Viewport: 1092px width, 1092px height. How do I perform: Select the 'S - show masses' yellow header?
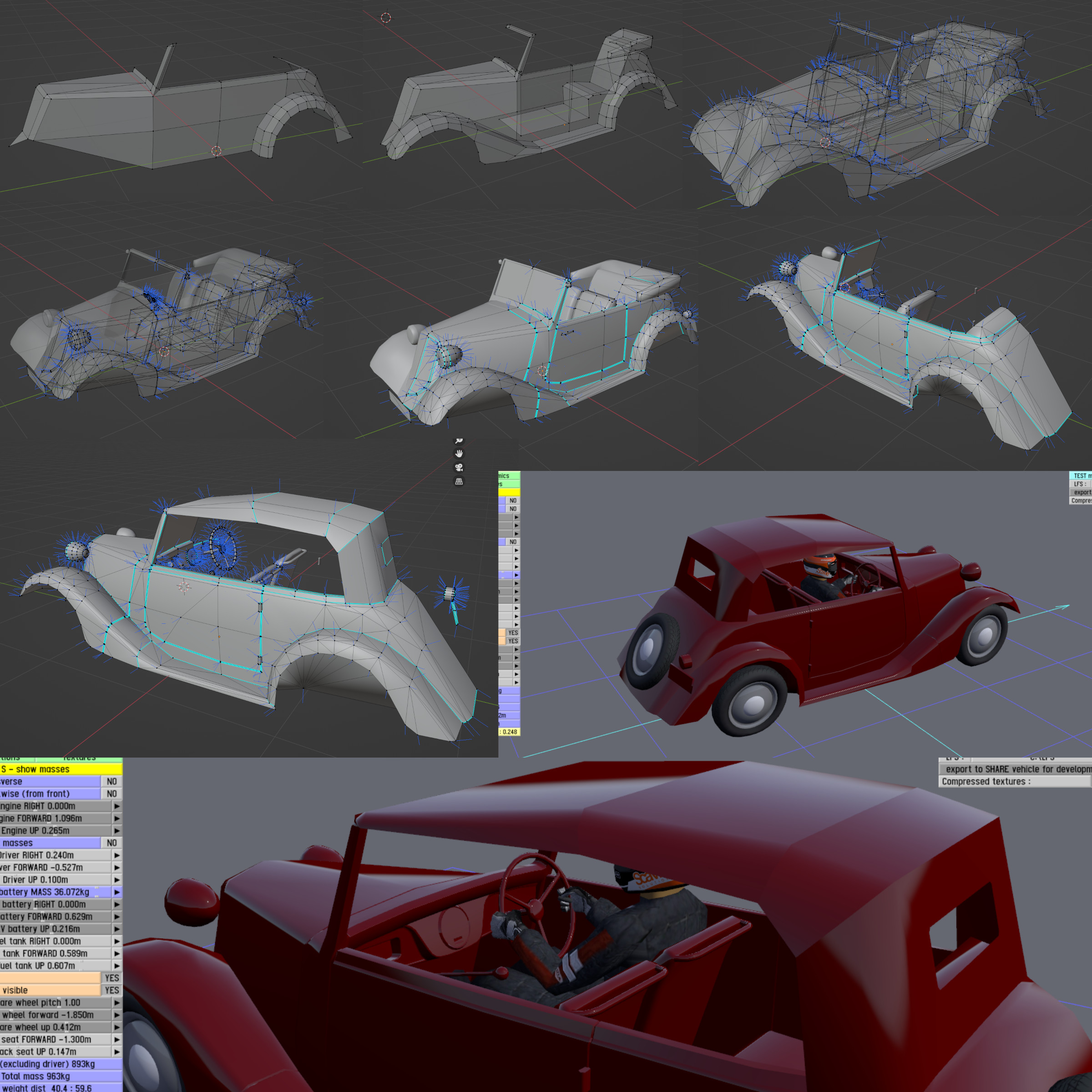61,769
